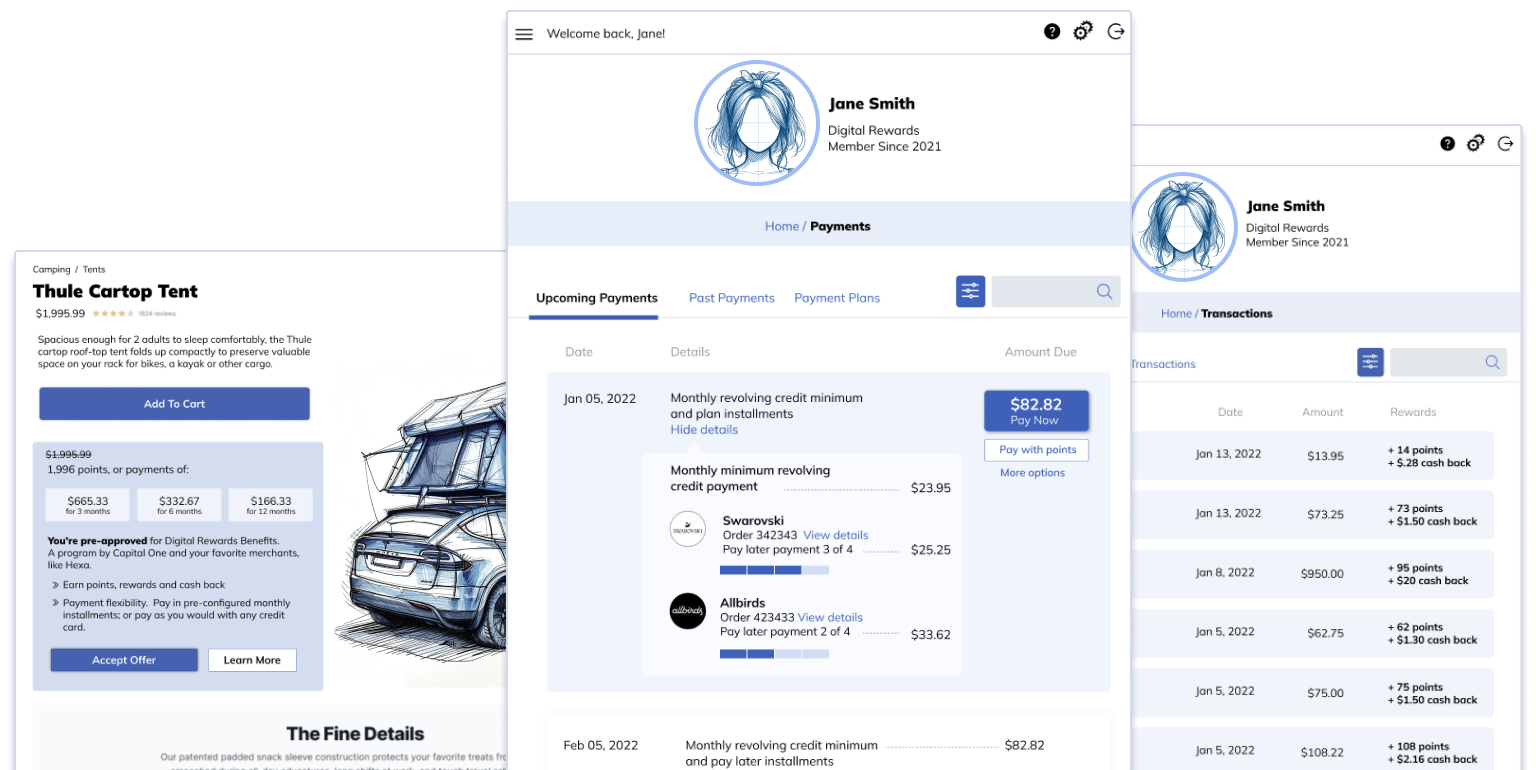Expand More options under the Pay Now button

click(x=1032, y=472)
